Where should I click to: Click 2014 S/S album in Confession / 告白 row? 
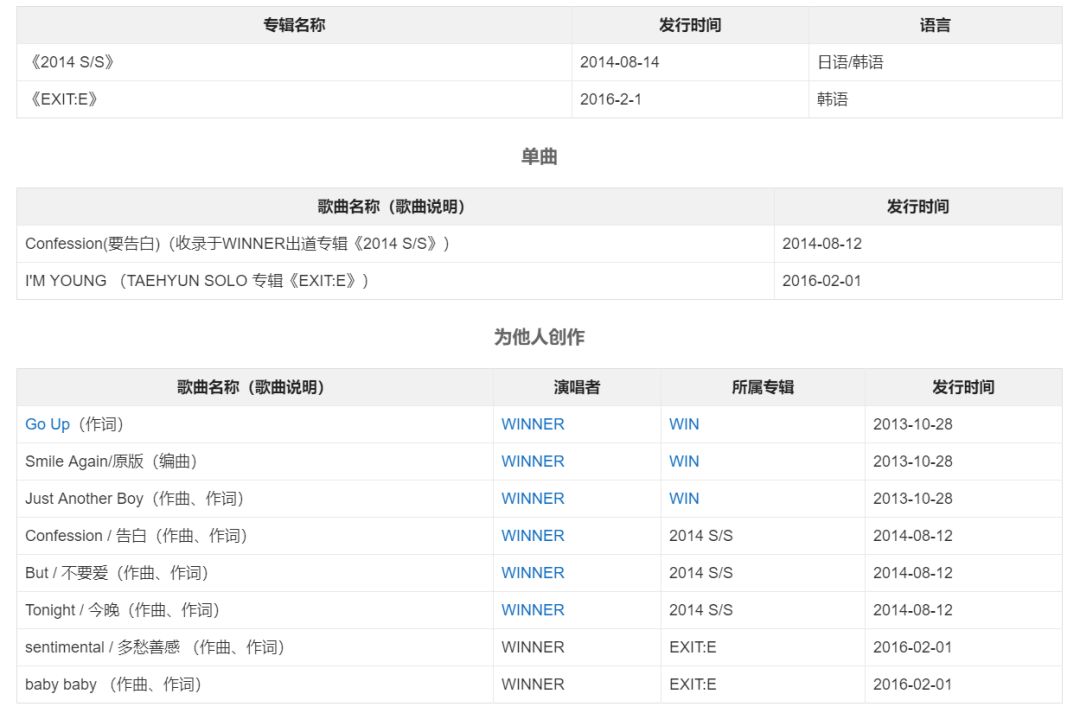[700, 536]
